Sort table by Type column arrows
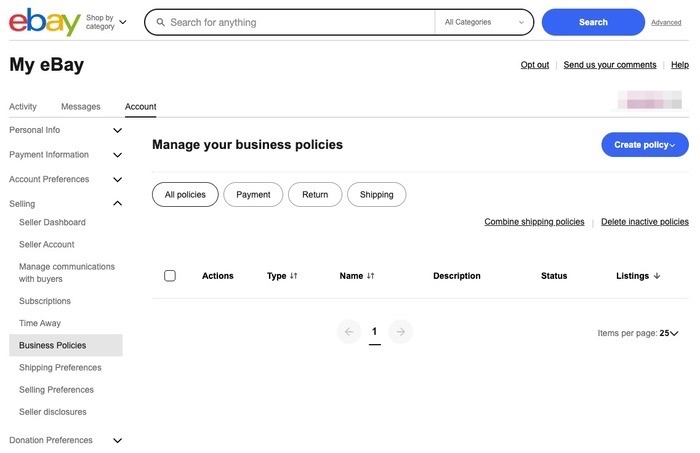Screen dimensions: 700x453 pyautogui.click(x=293, y=276)
